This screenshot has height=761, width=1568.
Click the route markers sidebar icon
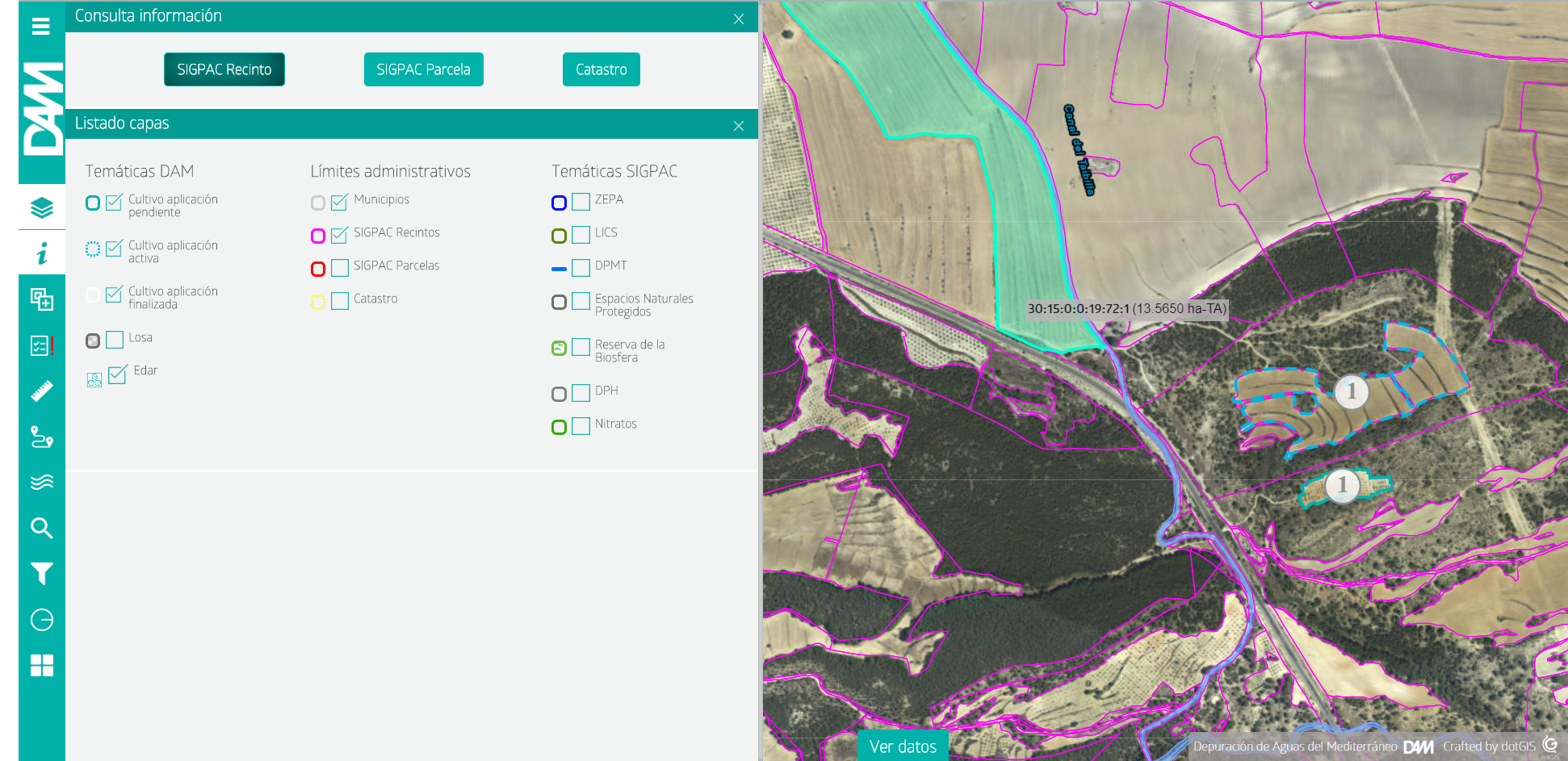[41, 437]
